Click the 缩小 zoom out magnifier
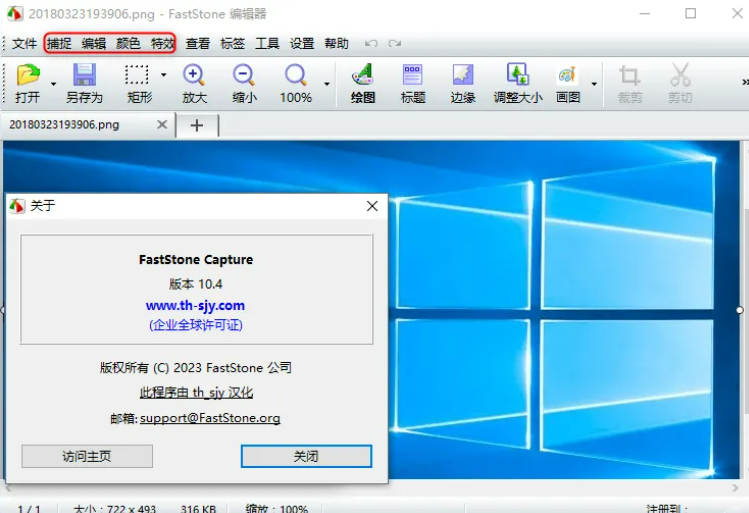Image resolution: width=749 pixels, height=513 pixels. tap(244, 75)
